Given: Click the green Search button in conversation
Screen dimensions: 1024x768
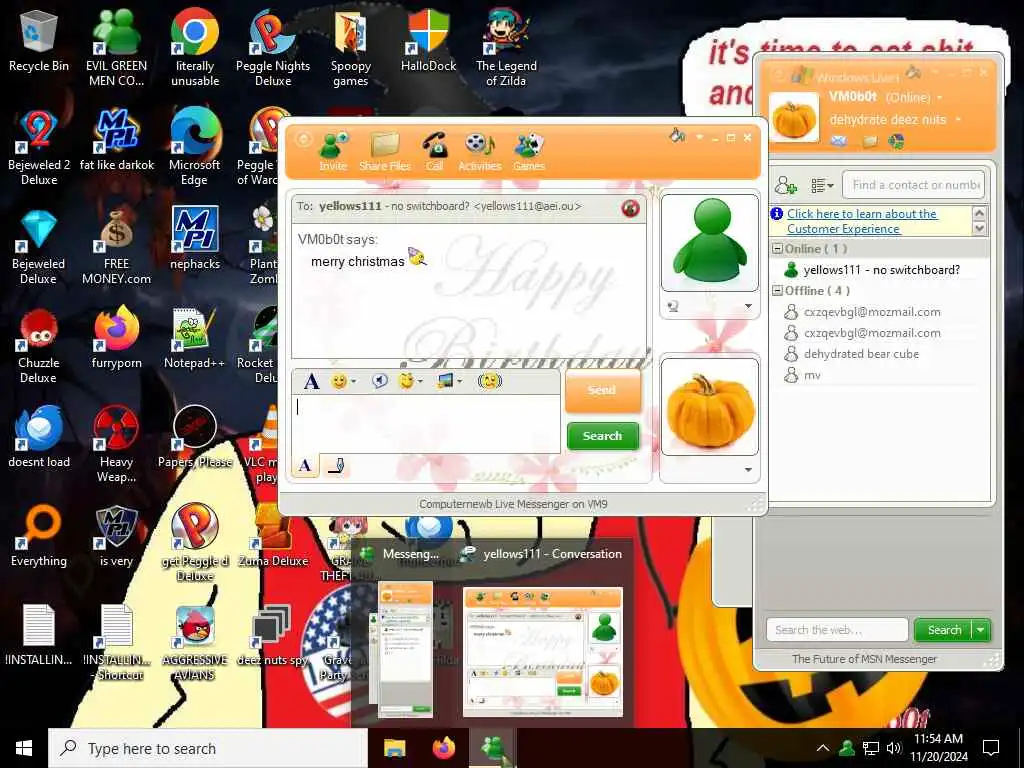Looking at the screenshot, I should pos(602,436).
